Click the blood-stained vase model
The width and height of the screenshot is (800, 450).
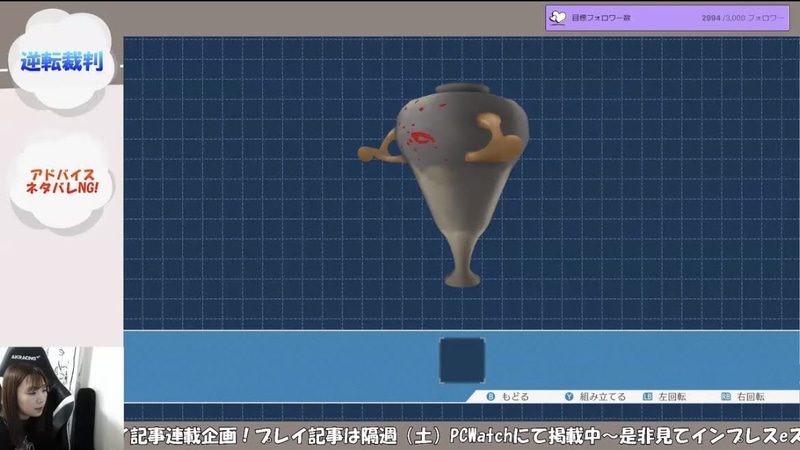coord(443,185)
